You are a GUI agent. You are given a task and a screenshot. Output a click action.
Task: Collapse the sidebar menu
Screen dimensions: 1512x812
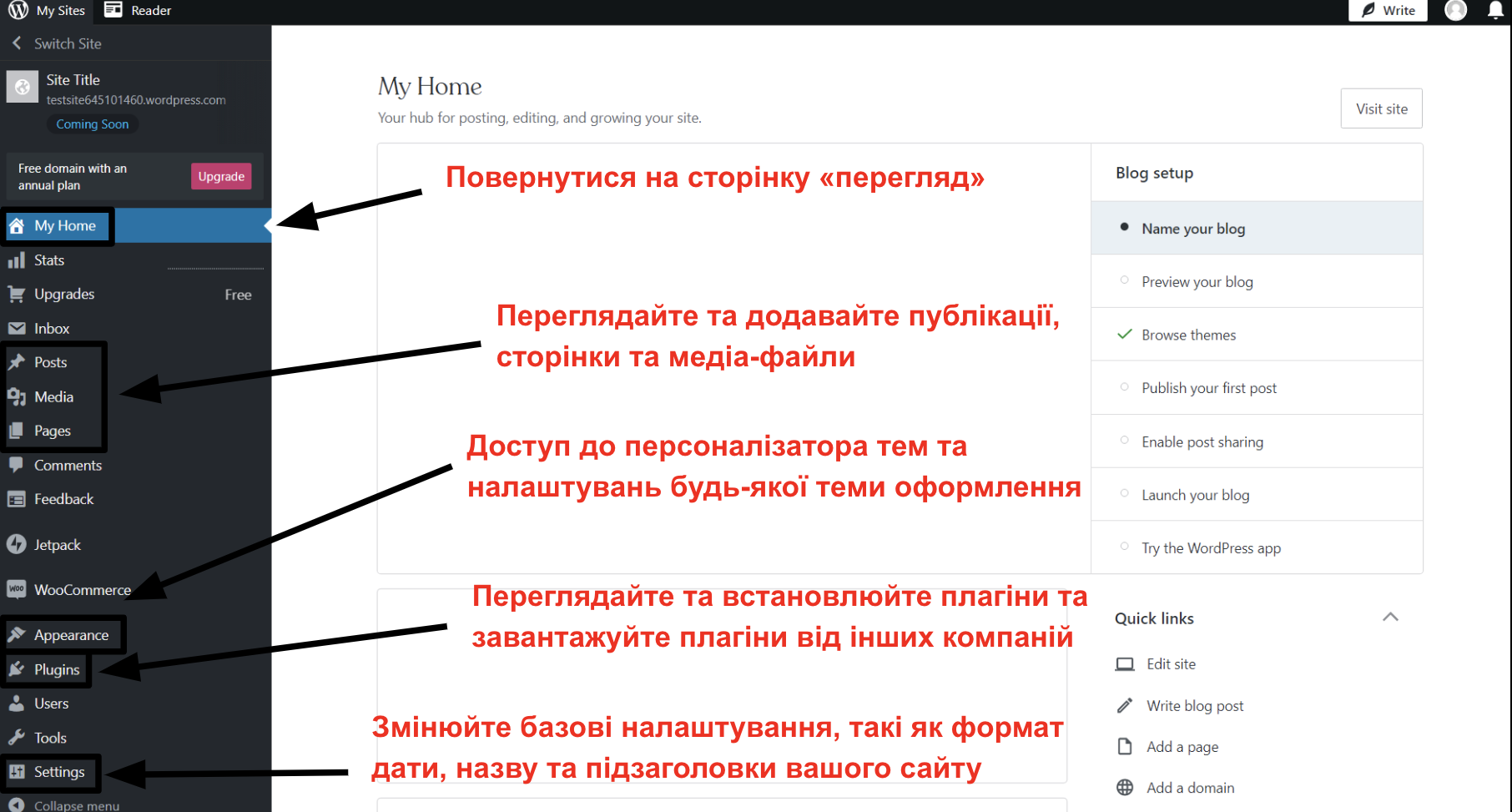(76, 805)
